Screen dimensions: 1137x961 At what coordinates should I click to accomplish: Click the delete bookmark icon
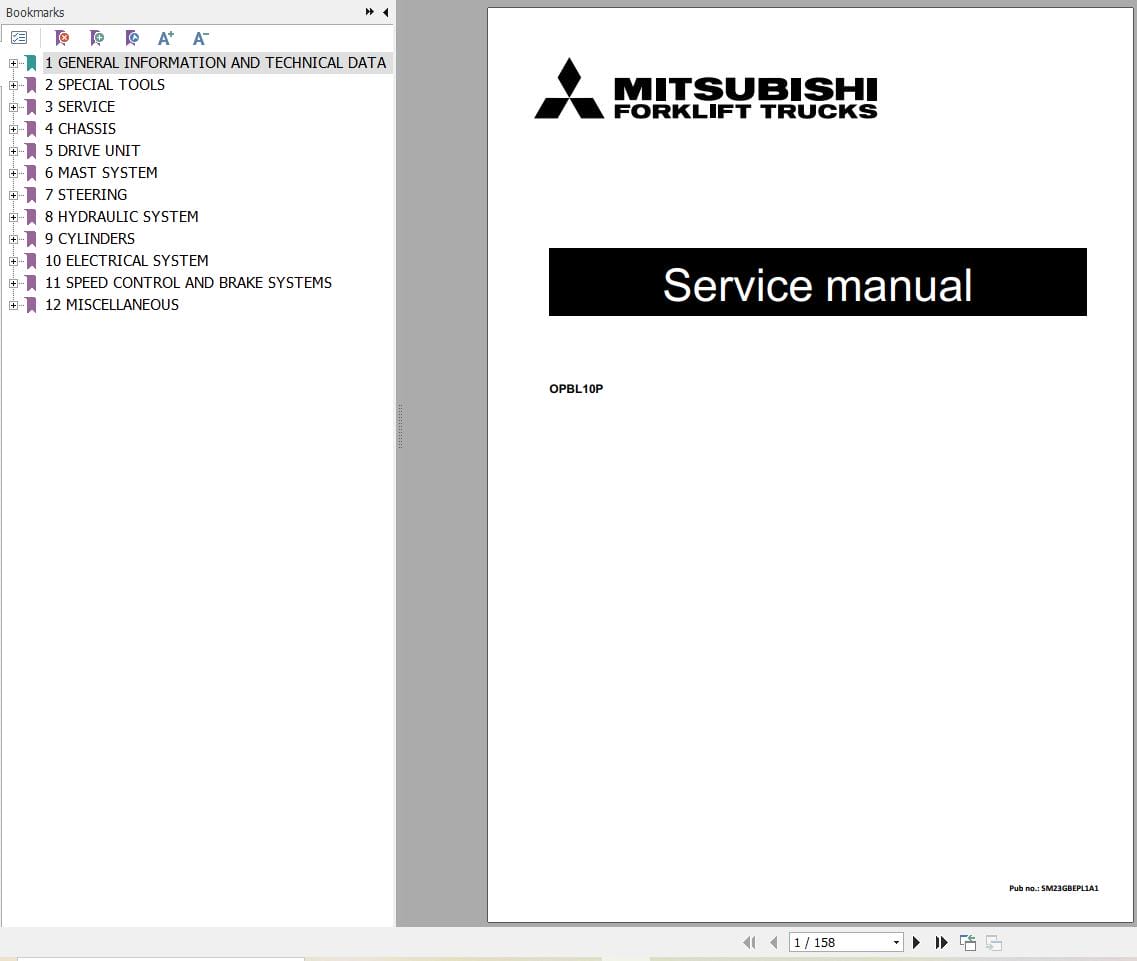62,37
